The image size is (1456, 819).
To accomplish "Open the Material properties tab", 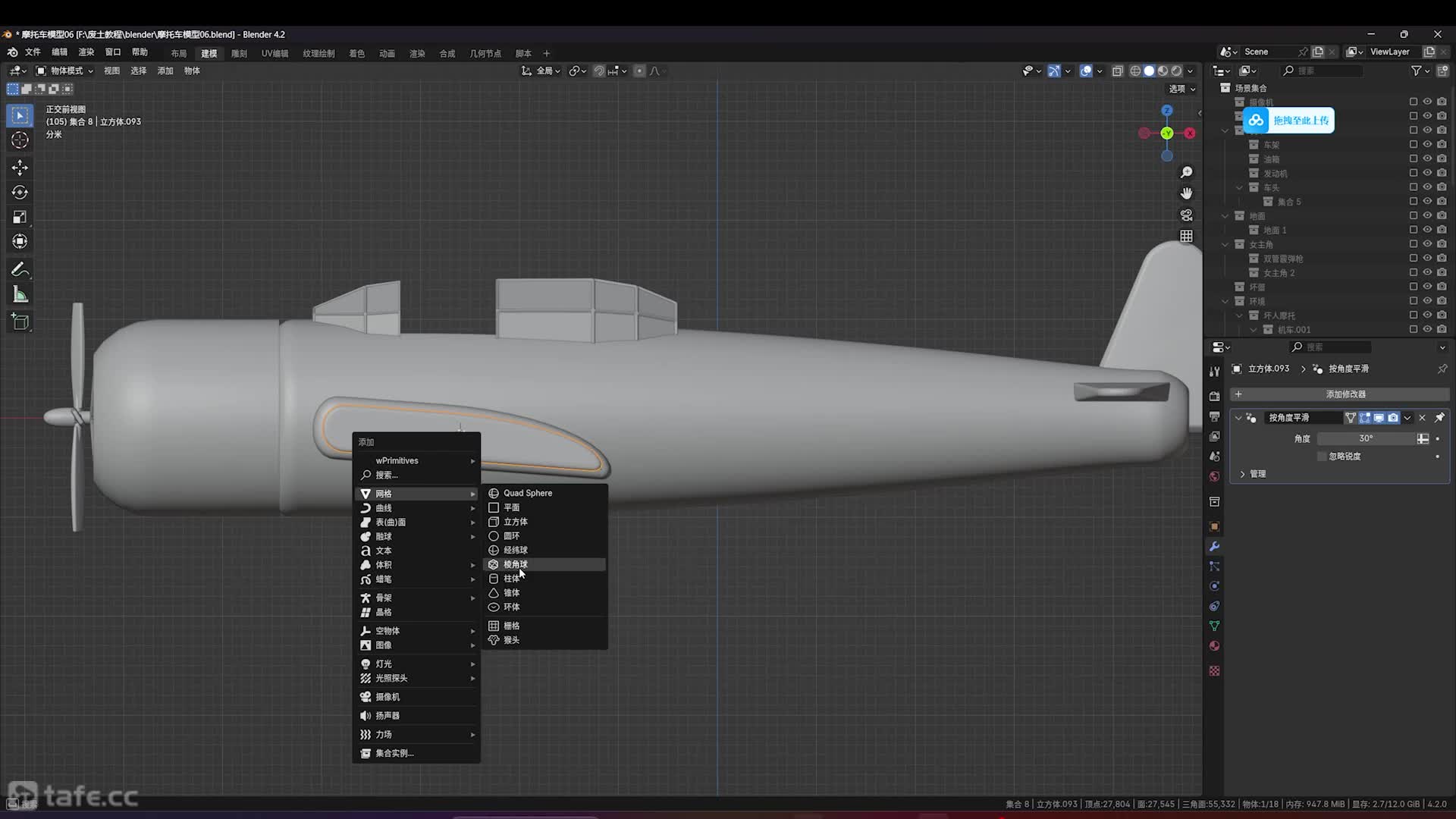I will pos(1214,646).
